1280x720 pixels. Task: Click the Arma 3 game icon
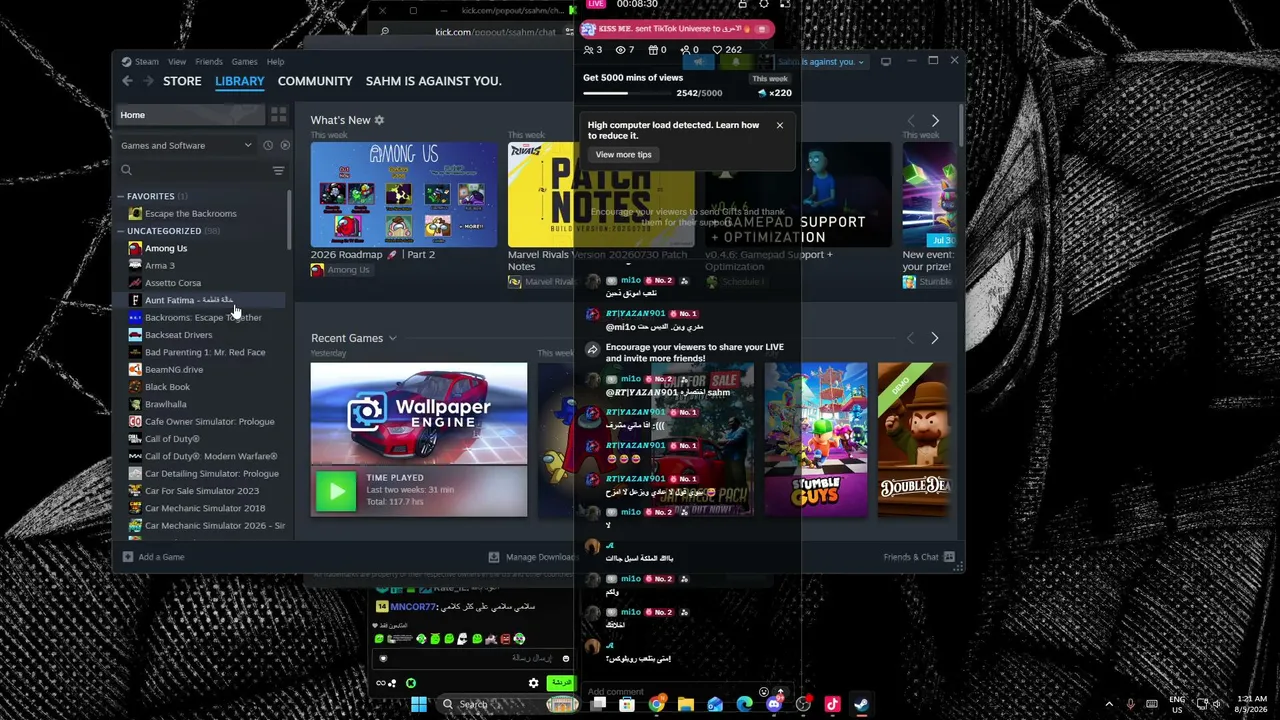pyautogui.click(x=135, y=265)
